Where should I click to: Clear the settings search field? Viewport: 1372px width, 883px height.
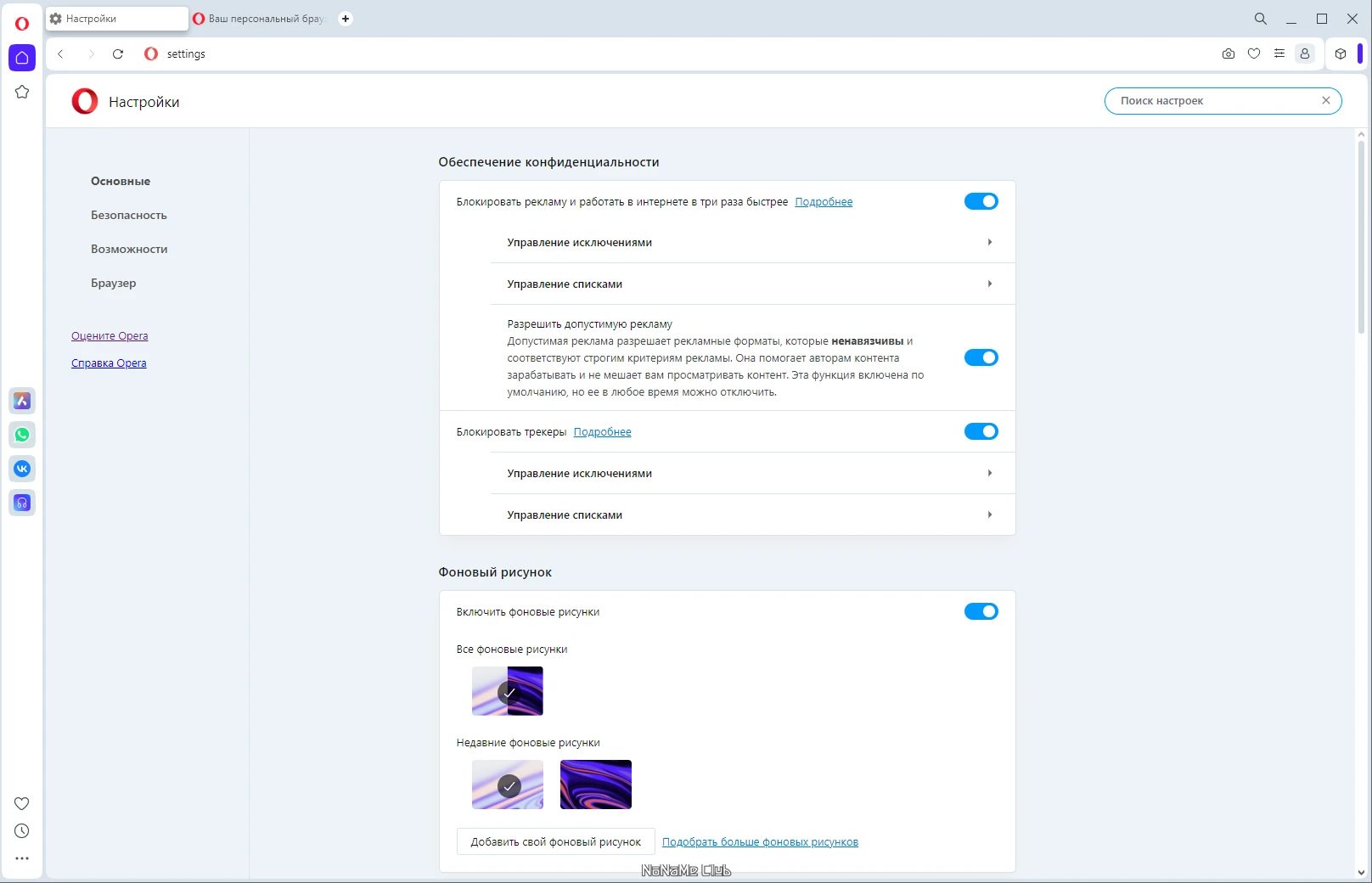click(x=1326, y=100)
